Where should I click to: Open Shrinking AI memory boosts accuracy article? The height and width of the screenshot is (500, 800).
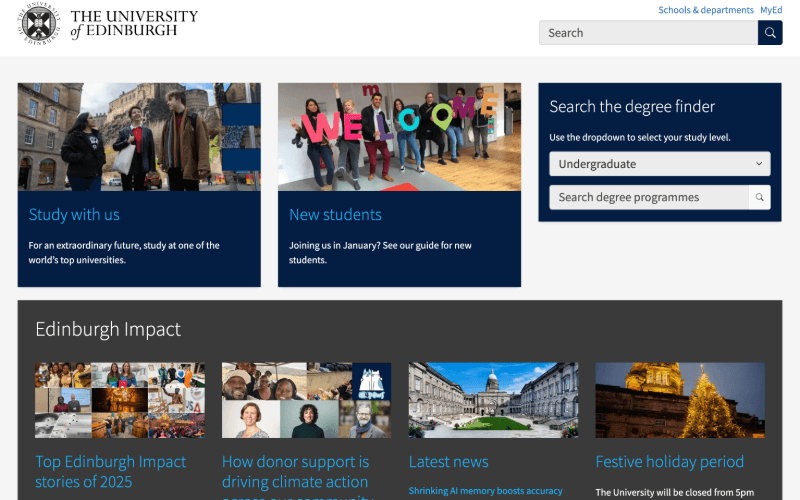[x=485, y=491]
